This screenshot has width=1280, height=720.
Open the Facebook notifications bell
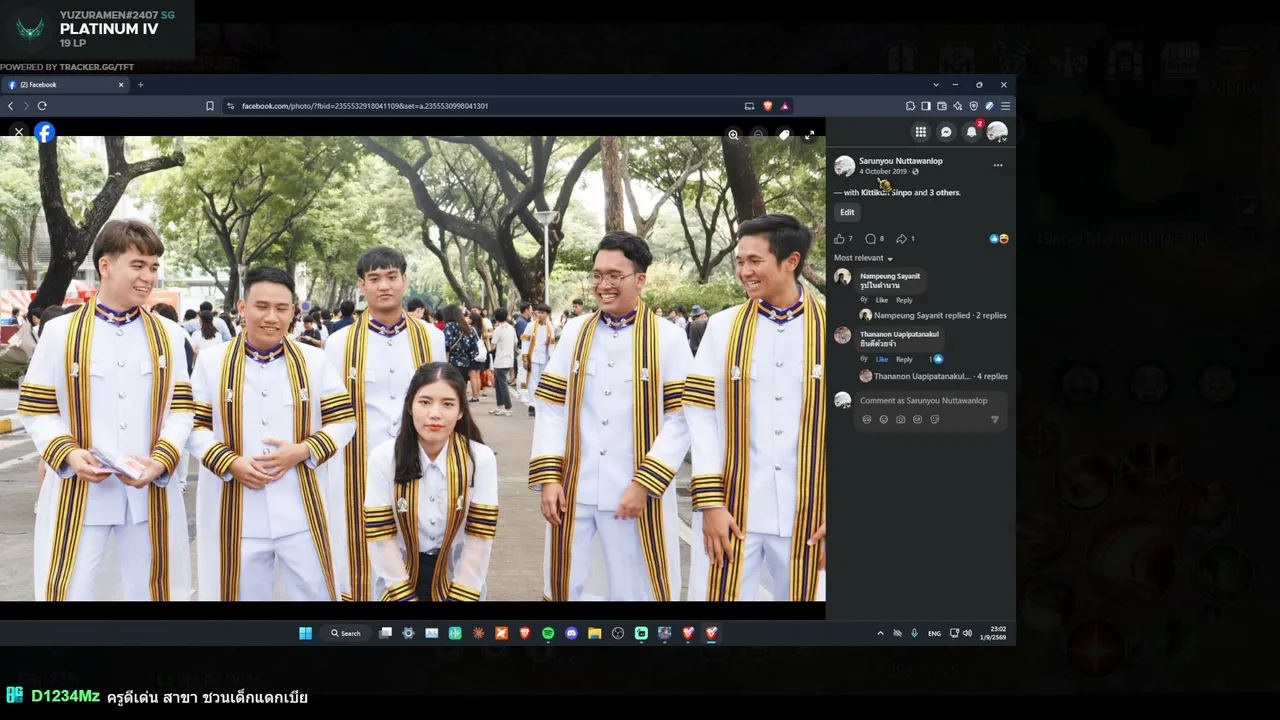pyautogui.click(x=971, y=132)
